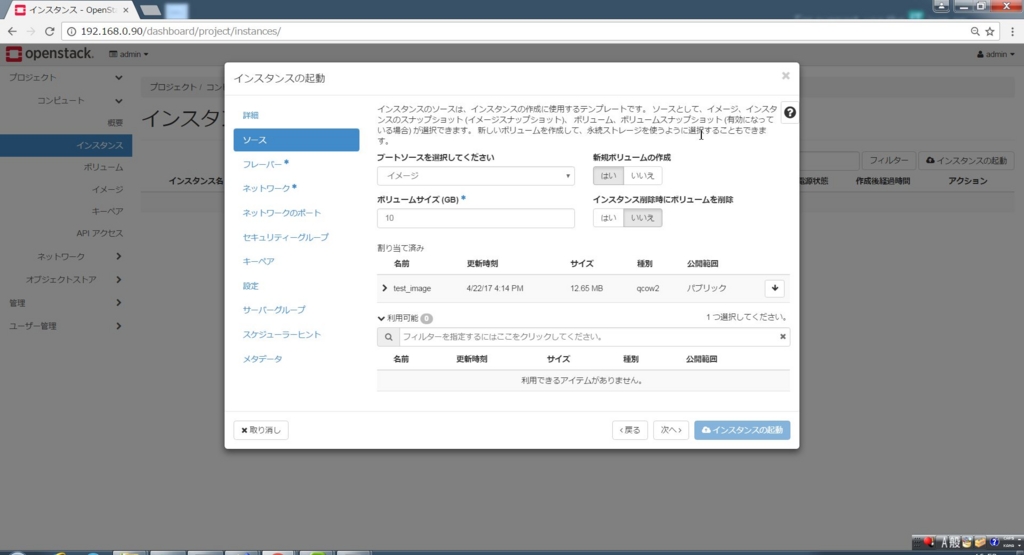Screen dimensions: 1024x555
Task: Set delete volume on instance delete to いいえ
Action: [643, 218]
